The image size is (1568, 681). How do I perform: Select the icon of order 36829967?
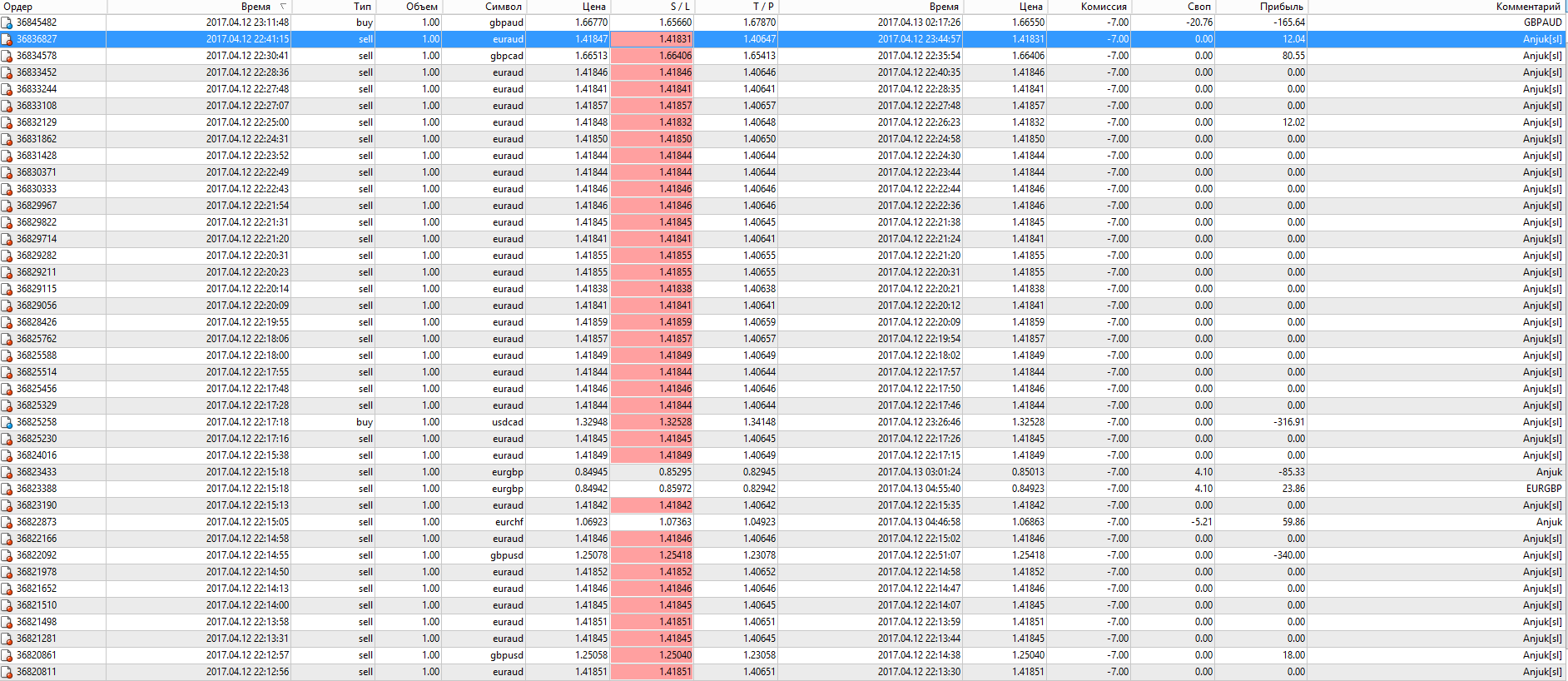point(7,206)
